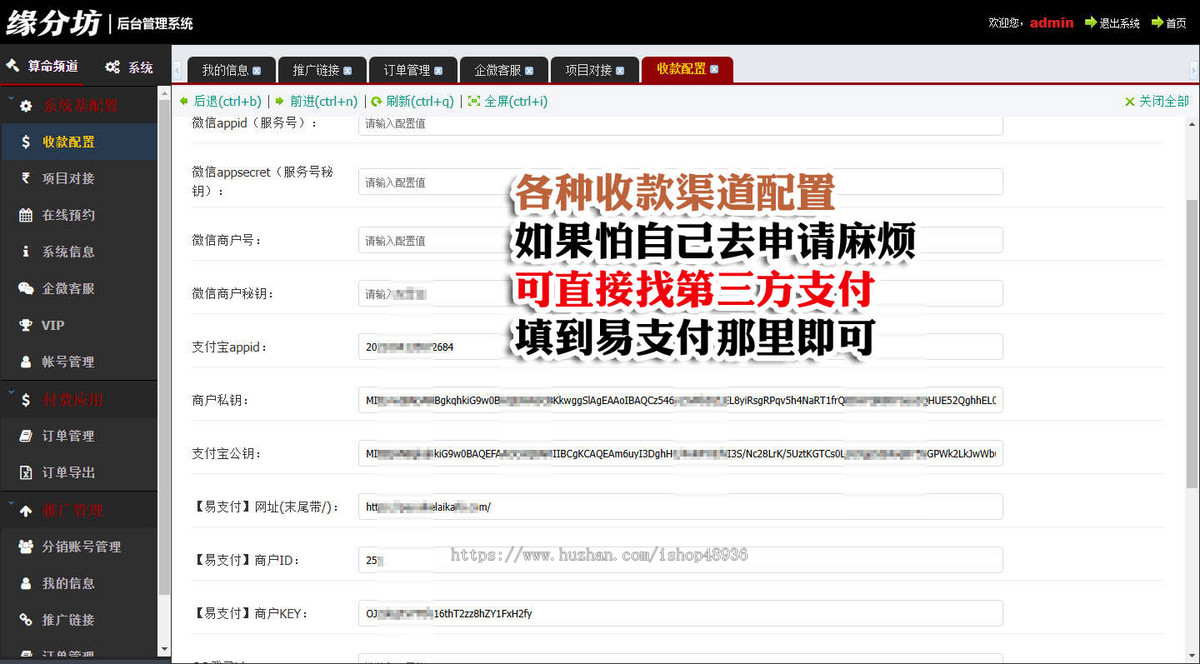The height and width of the screenshot is (664, 1200).
Task: Click the 【易支付】网址 input field
Action: 680,507
